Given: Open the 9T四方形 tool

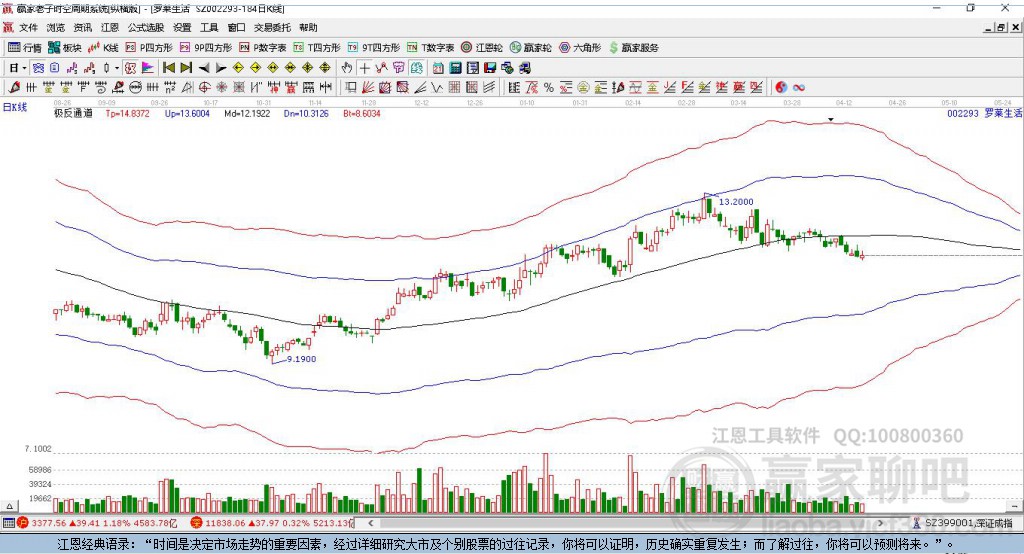Looking at the screenshot, I should pyautogui.click(x=374, y=48).
